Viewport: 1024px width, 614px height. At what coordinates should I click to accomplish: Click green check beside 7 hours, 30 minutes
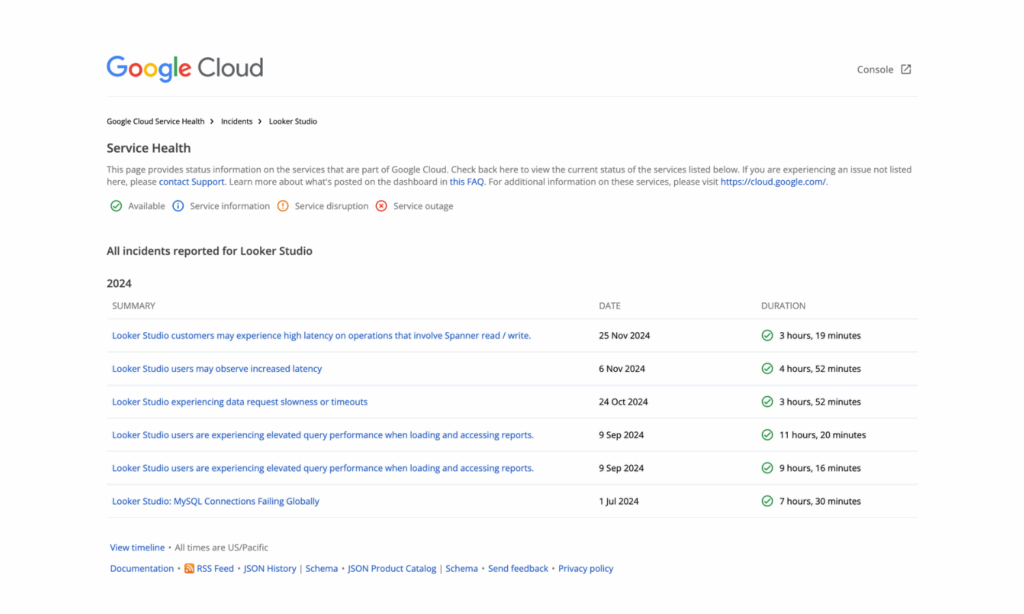click(767, 501)
